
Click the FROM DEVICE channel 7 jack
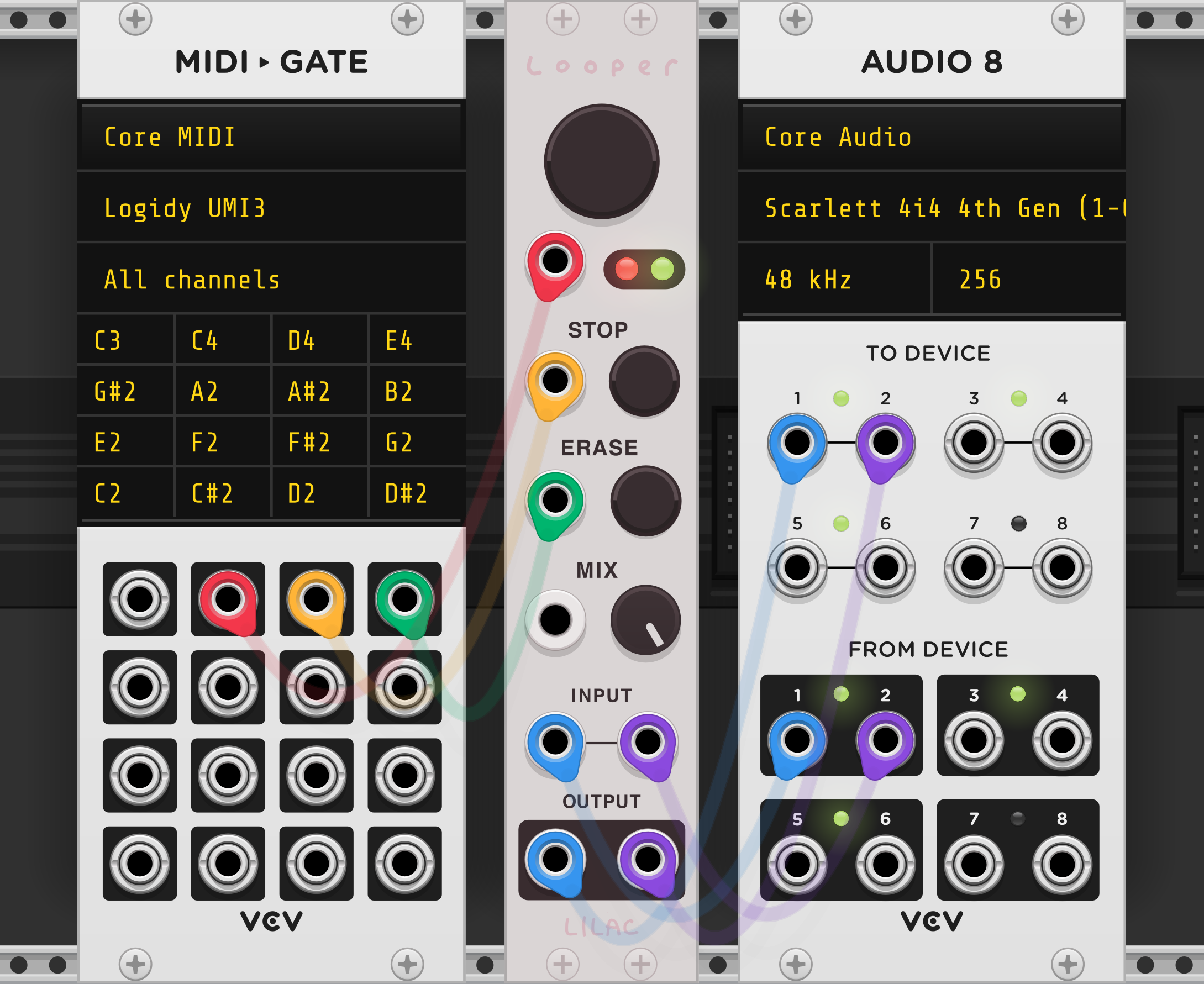pyautogui.click(x=974, y=865)
